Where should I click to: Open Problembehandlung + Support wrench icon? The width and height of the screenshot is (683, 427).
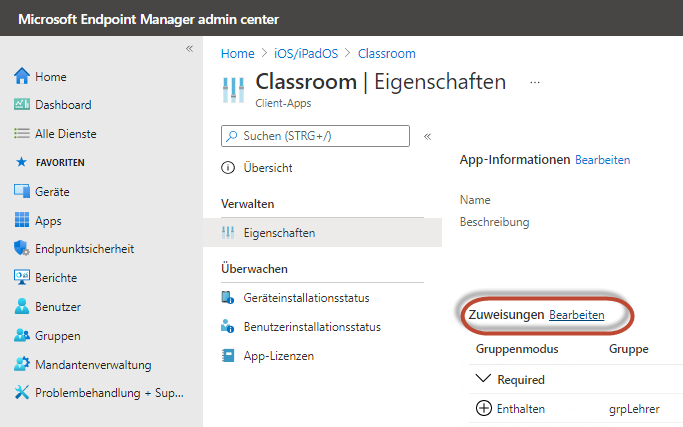[22, 393]
